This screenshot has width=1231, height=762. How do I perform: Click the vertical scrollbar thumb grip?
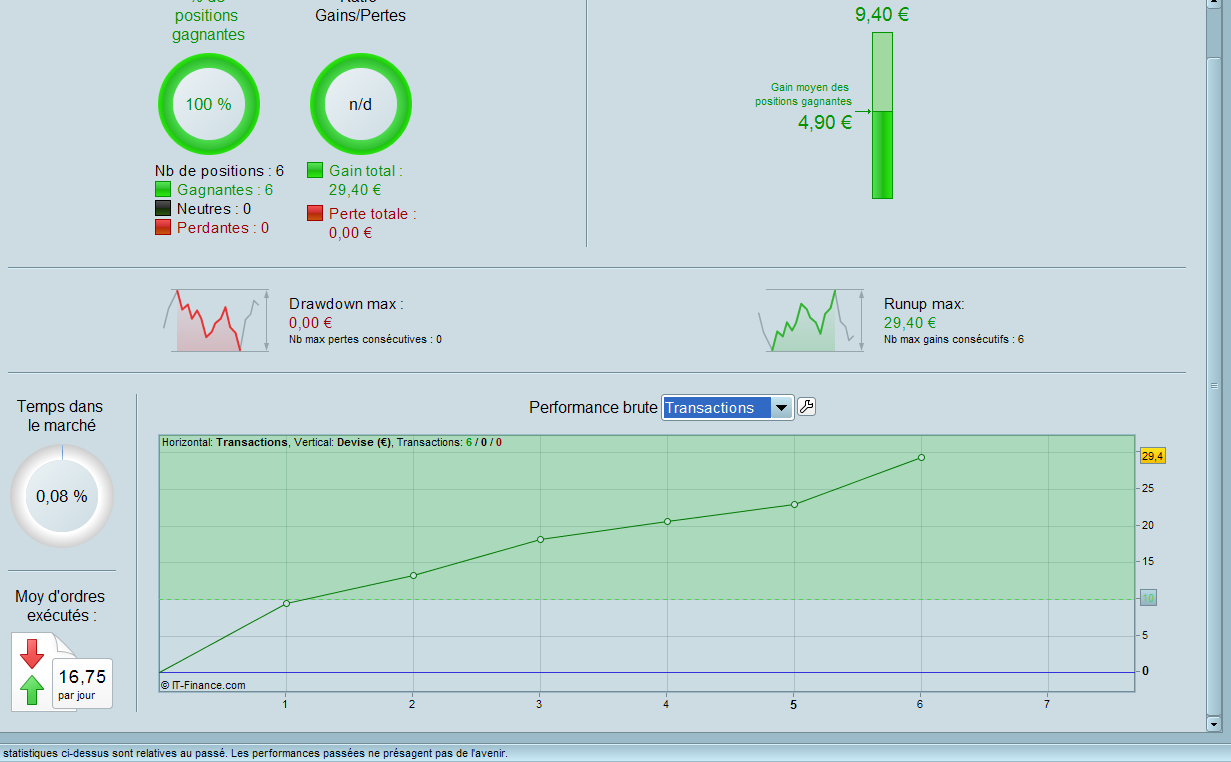point(1214,385)
